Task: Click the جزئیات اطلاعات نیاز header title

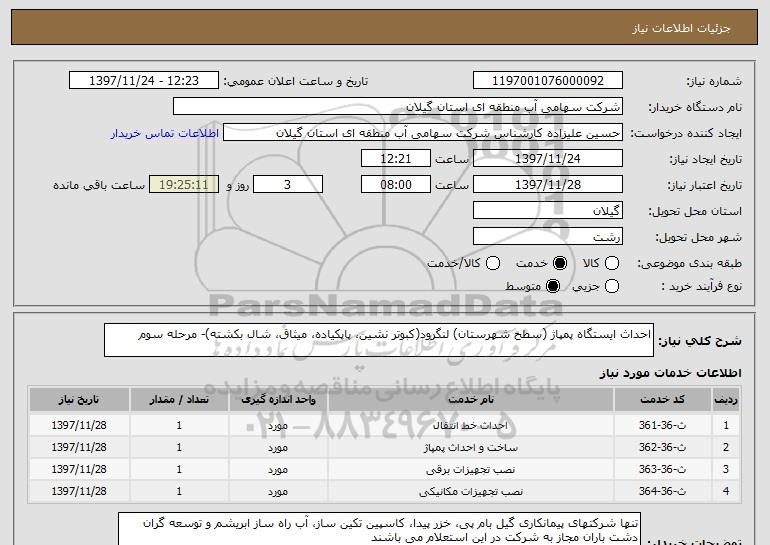Action: click(681, 28)
